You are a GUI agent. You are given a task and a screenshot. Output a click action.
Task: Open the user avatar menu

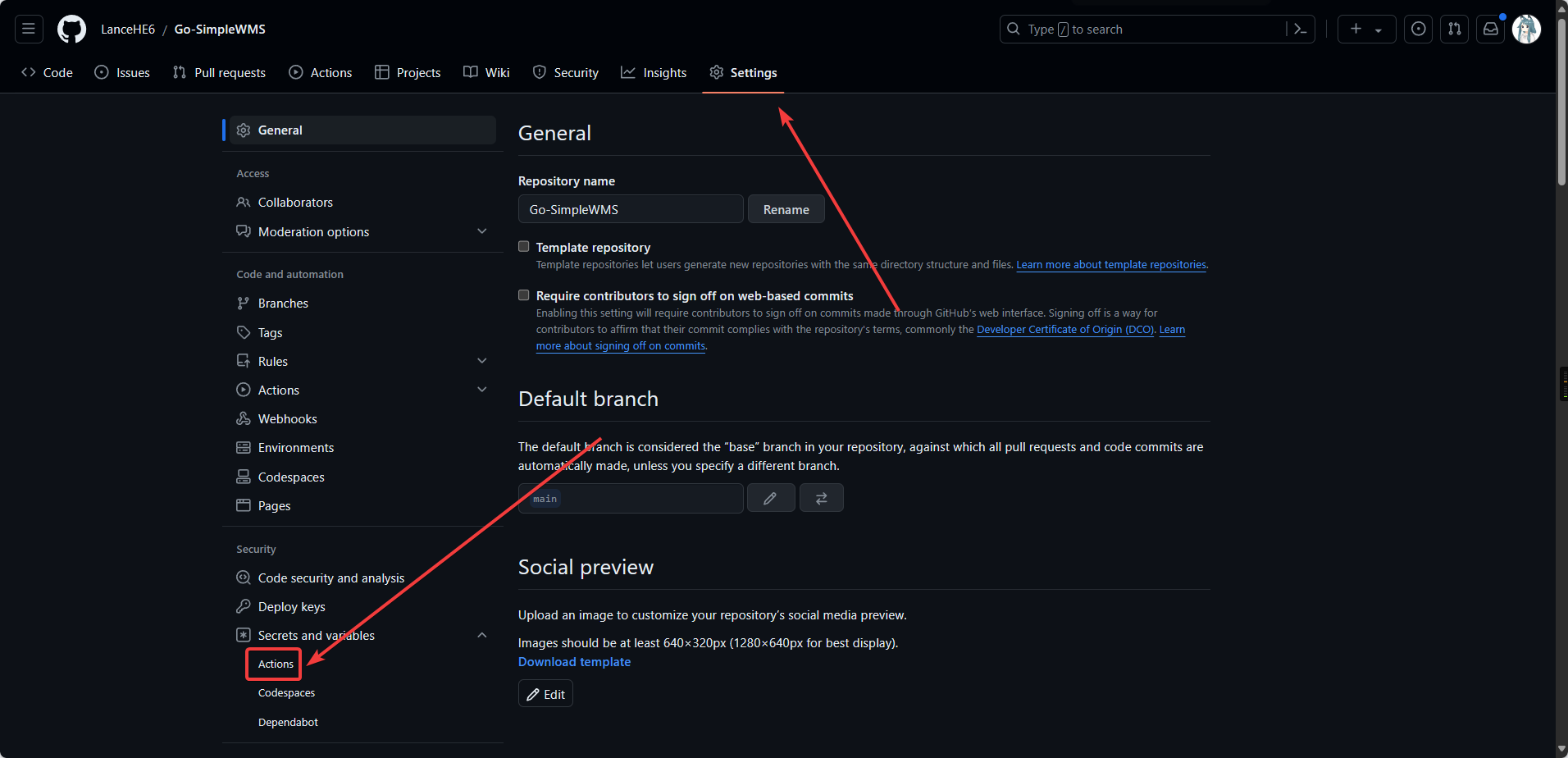[x=1525, y=30]
